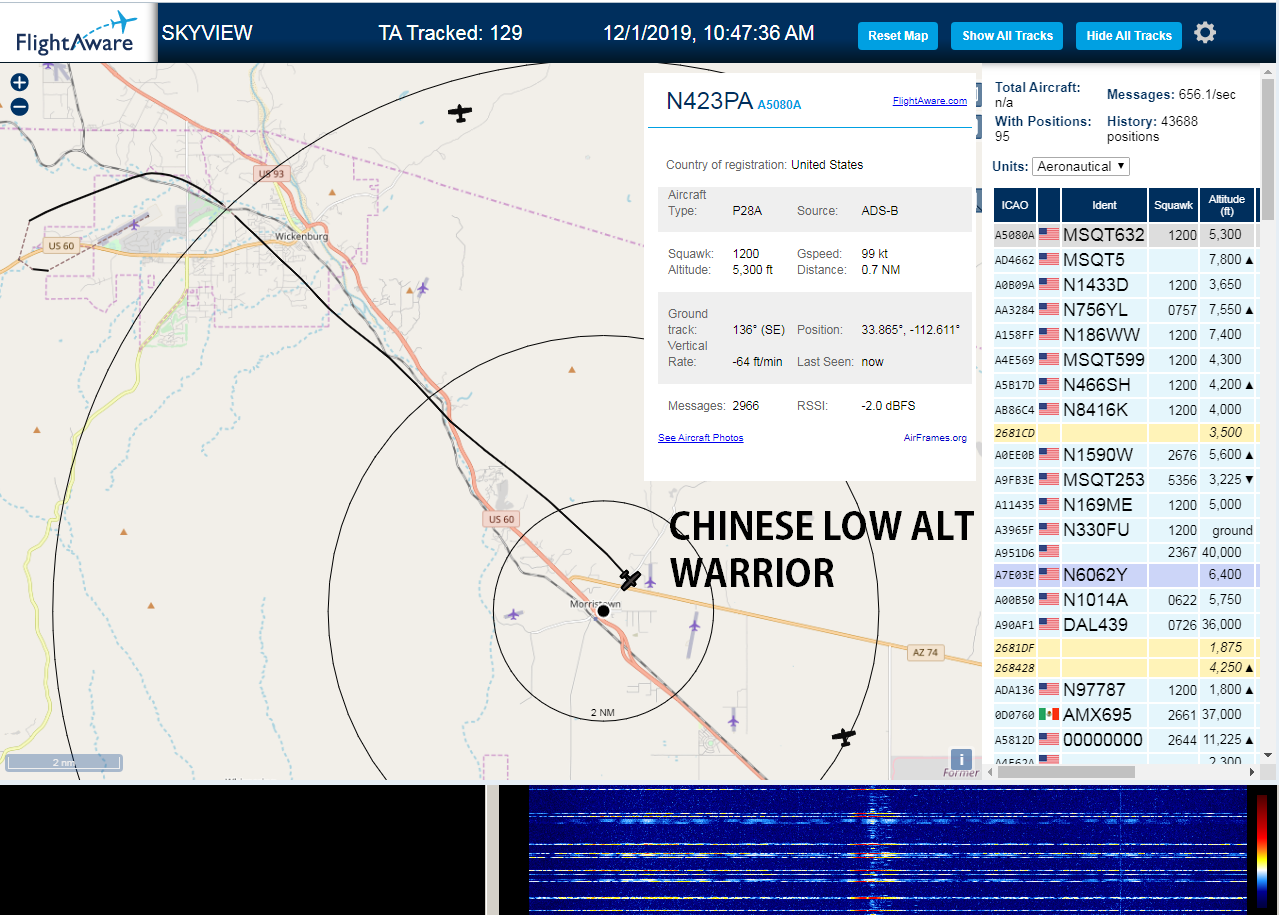Click the horizontal scrollbar right arrow under the table
The image size is (1279, 915).
pos(1253,771)
